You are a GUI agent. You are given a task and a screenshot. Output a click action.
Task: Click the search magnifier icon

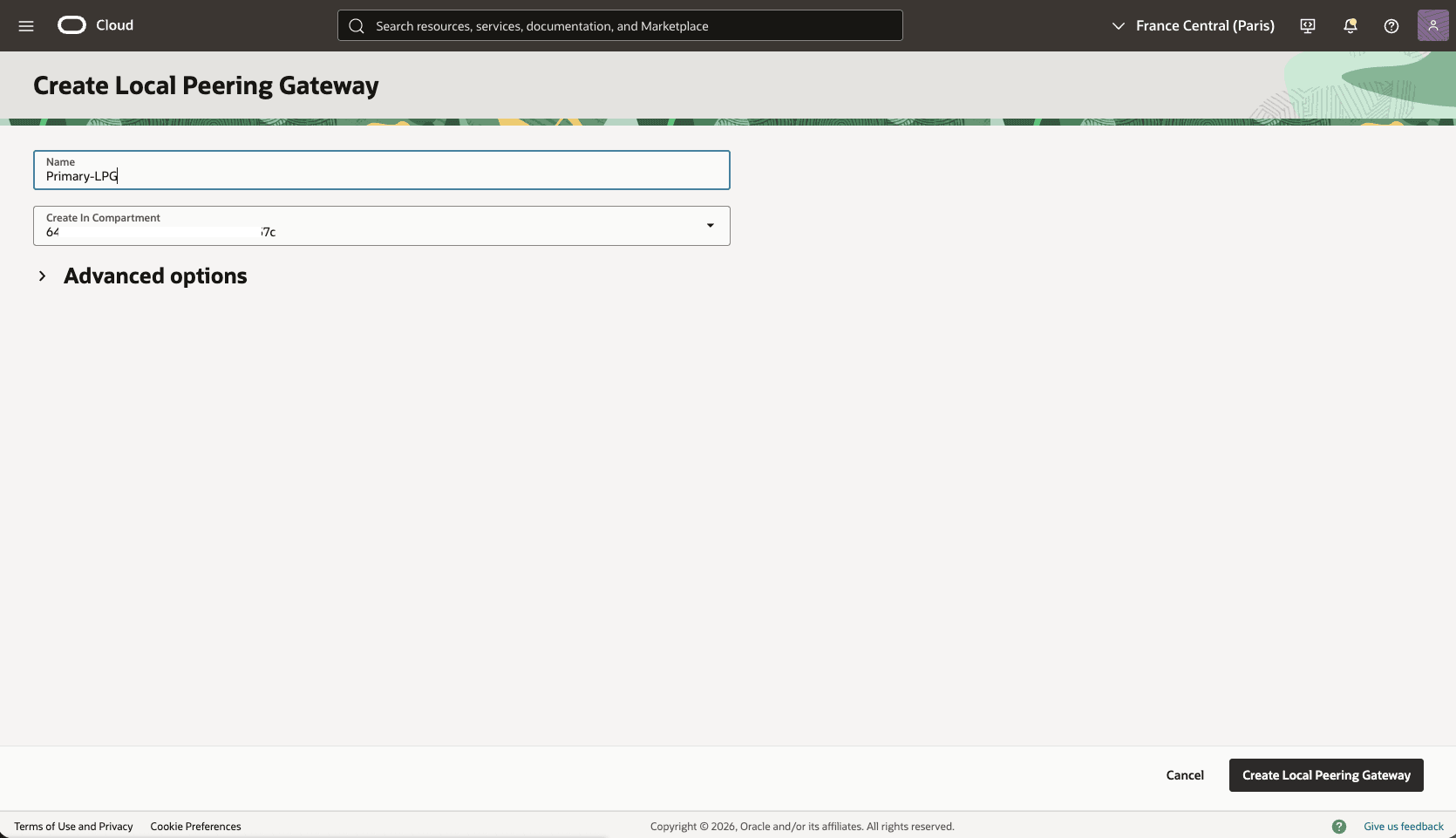coord(357,25)
